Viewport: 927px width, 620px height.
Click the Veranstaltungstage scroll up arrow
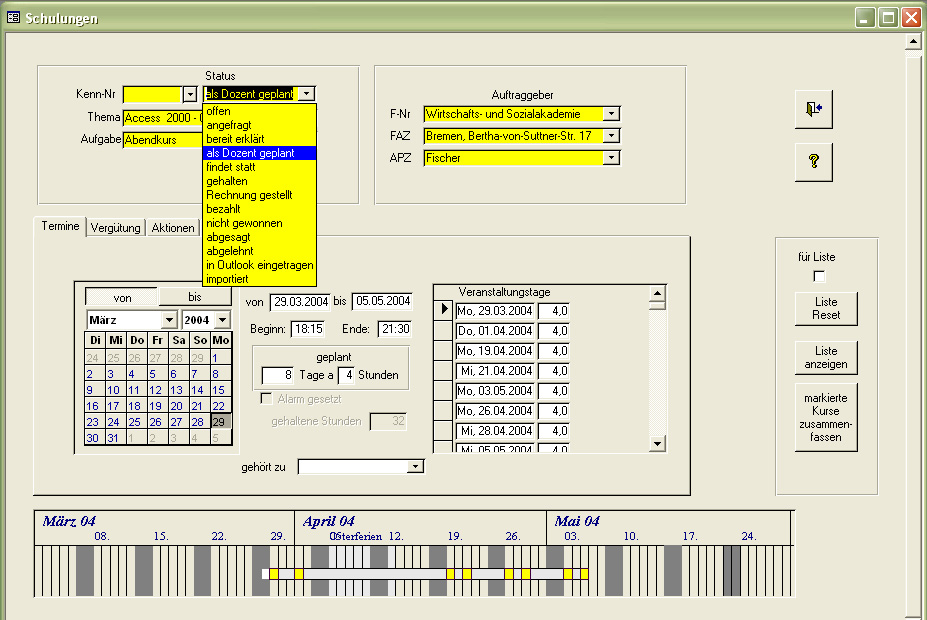click(x=657, y=293)
